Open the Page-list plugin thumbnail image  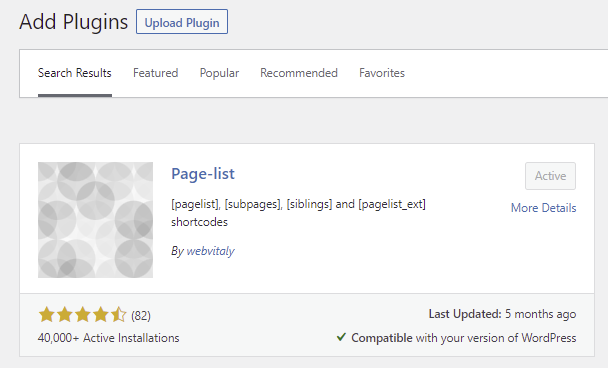[95, 220]
